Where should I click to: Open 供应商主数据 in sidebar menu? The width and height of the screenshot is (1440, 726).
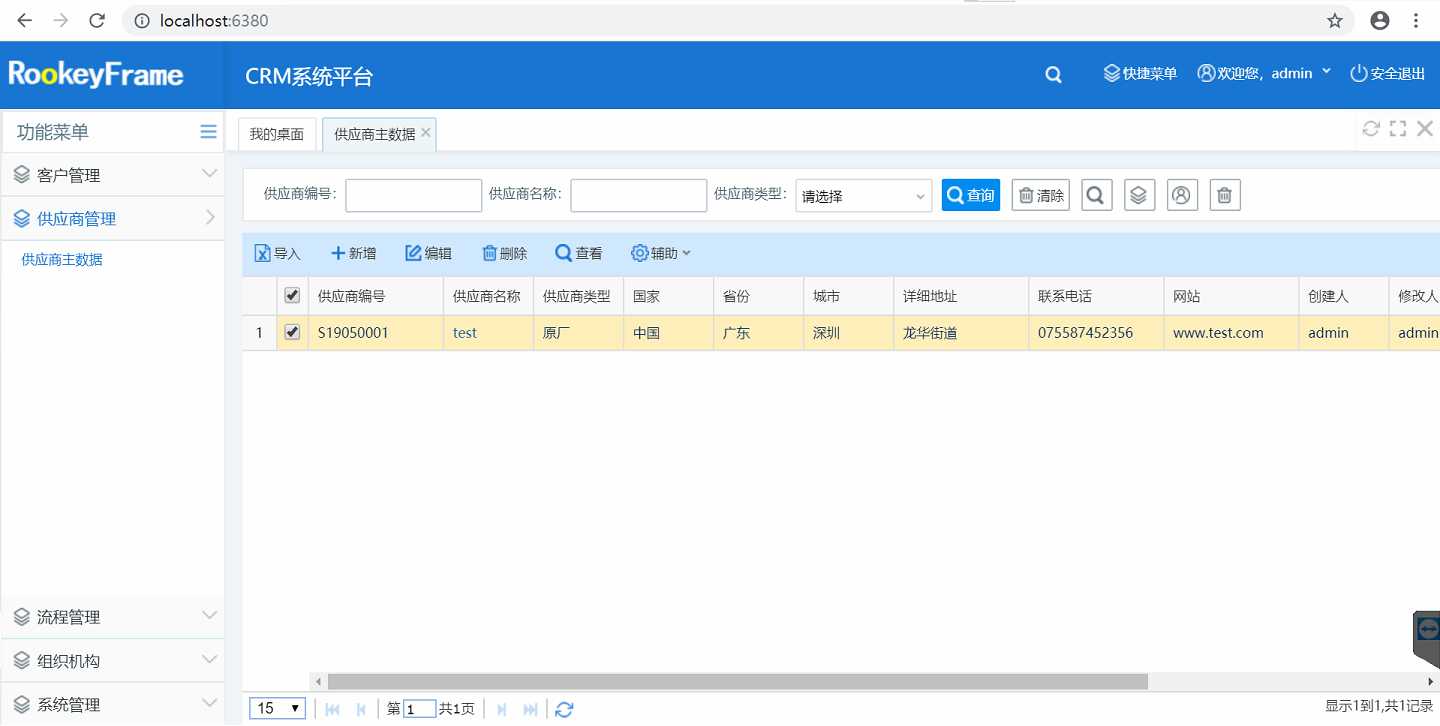[62, 259]
